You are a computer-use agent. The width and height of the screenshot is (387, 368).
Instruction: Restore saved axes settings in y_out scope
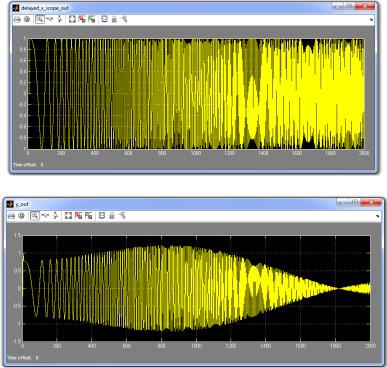pos(88,216)
